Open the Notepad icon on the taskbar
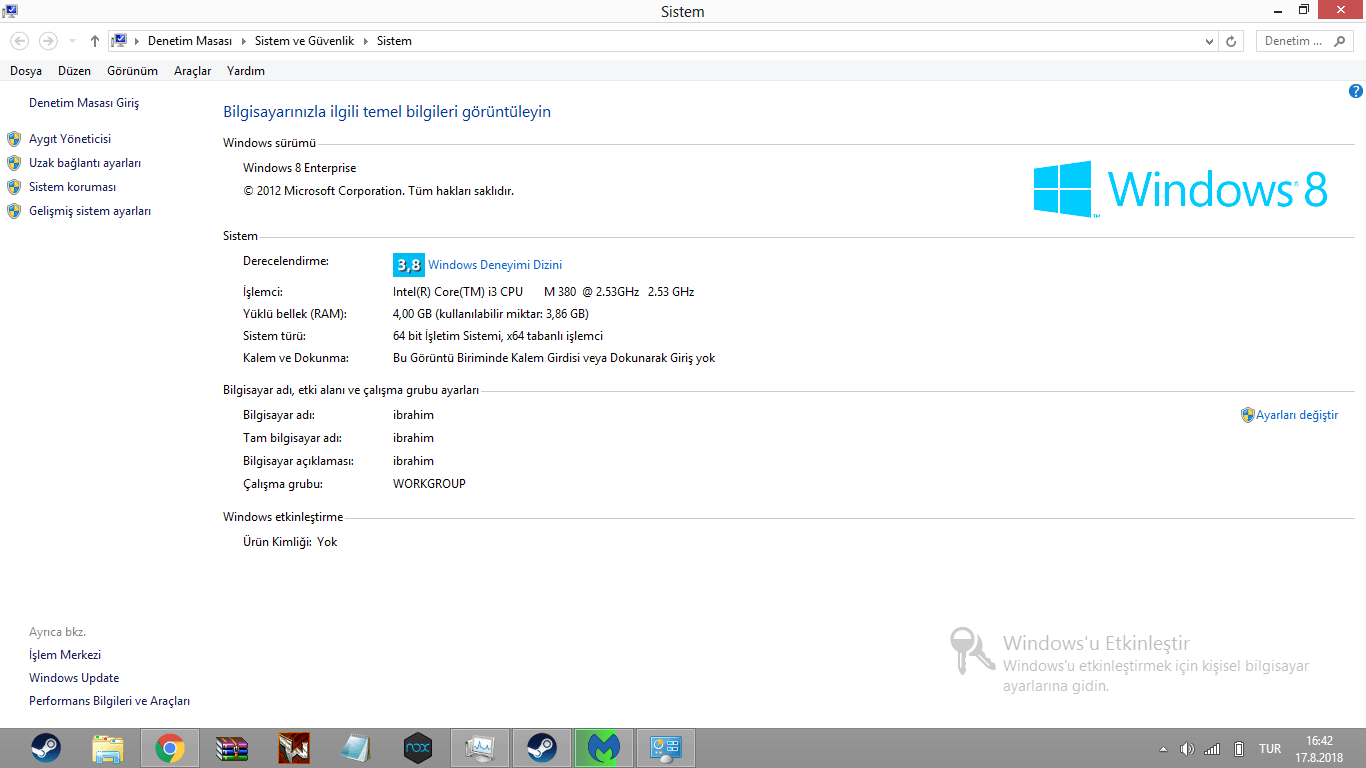The image size is (1366, 768). pos(356,748)
